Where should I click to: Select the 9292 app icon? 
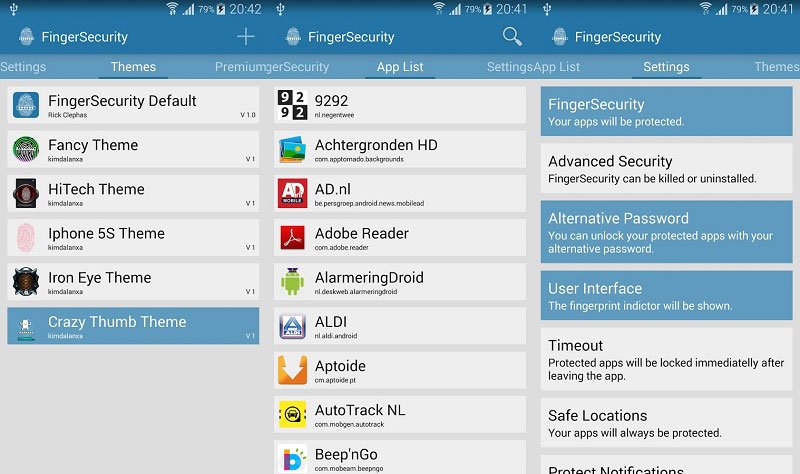click(x=292, y=105)
